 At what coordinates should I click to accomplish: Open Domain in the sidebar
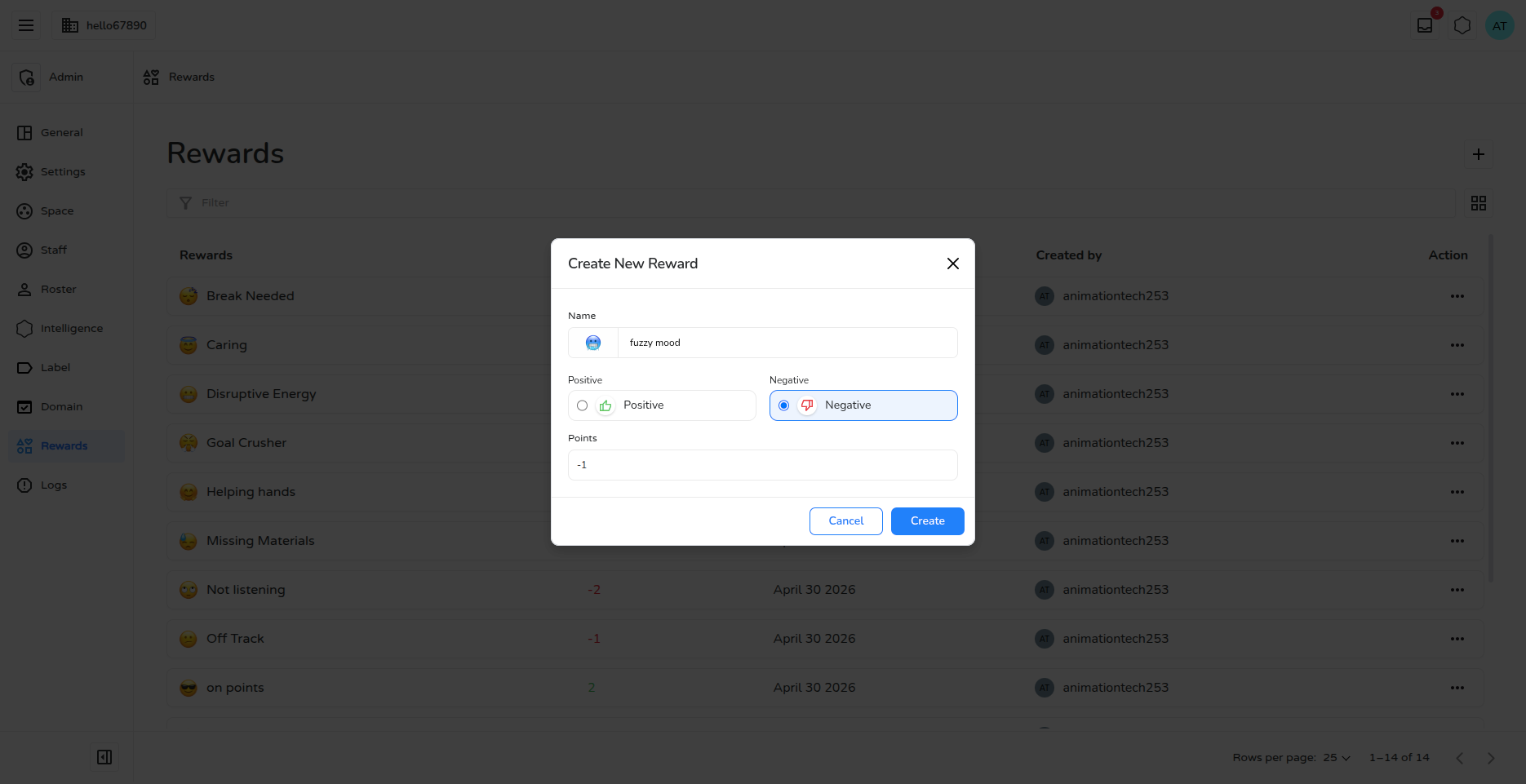[x=67, y=407]
